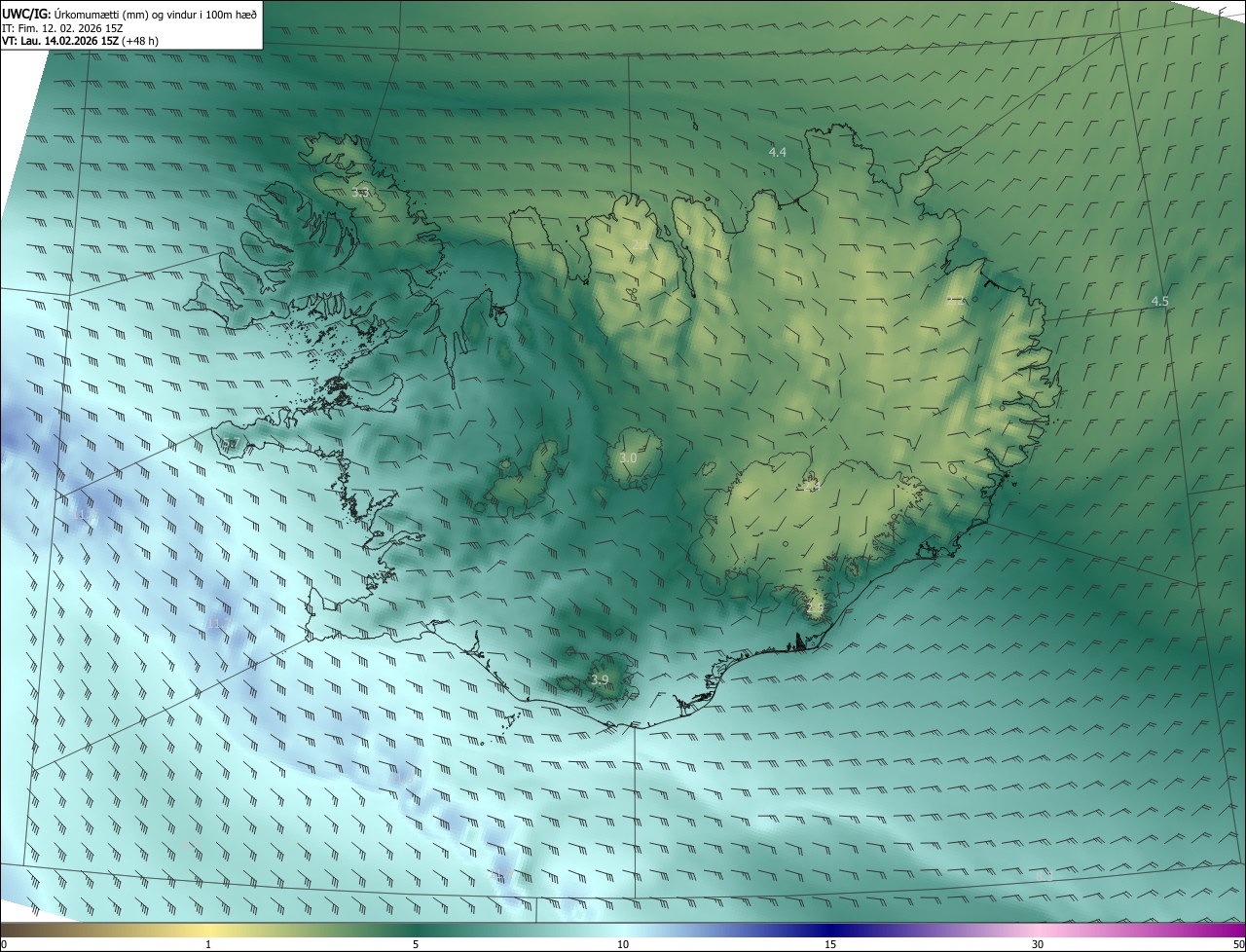
Task: Click the '10' tick on the color scale
Action: tap(623, 944)
